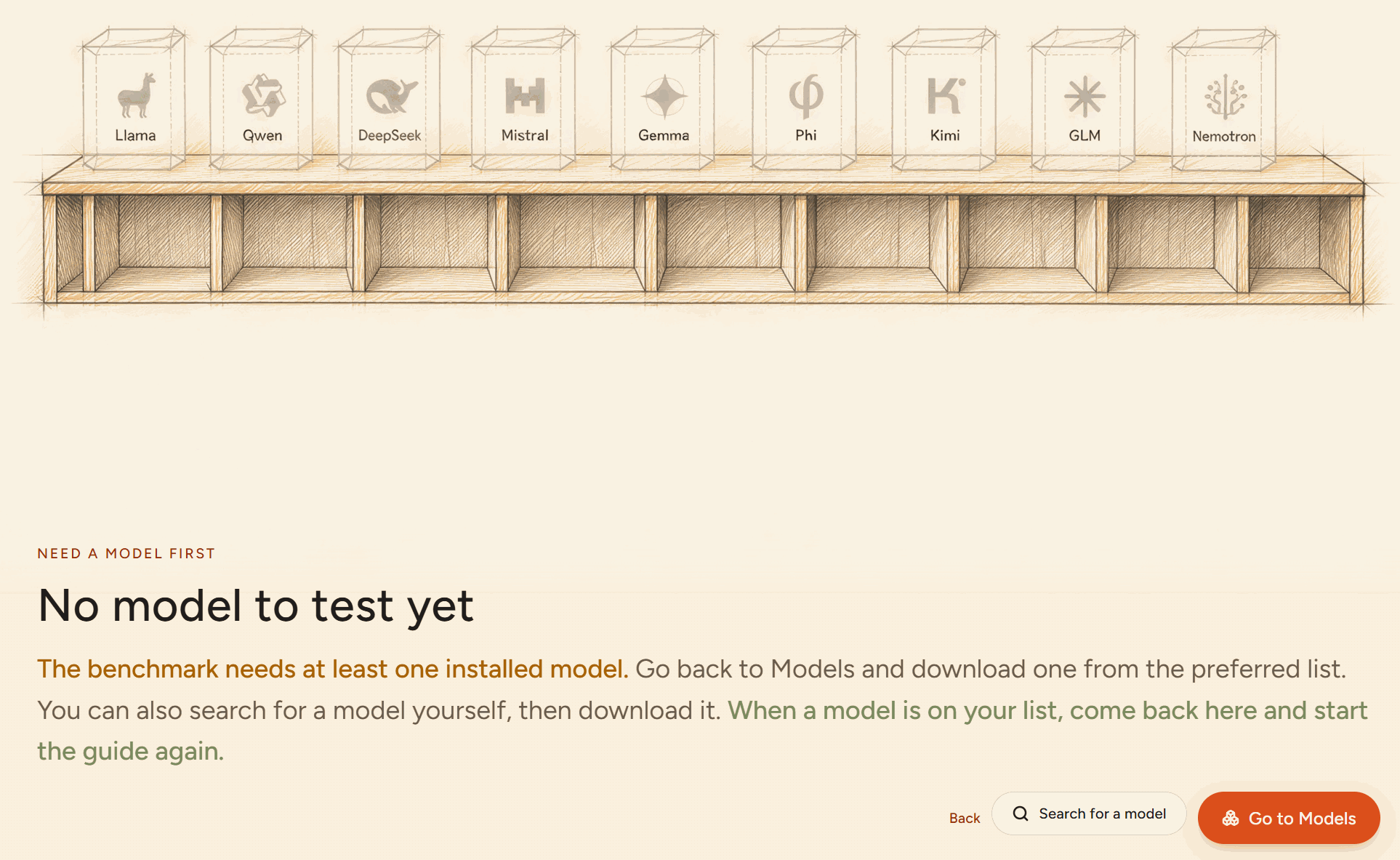1400x860 pixels.
Task: Select the Qwen logo icon
Action: click(263, 95)
